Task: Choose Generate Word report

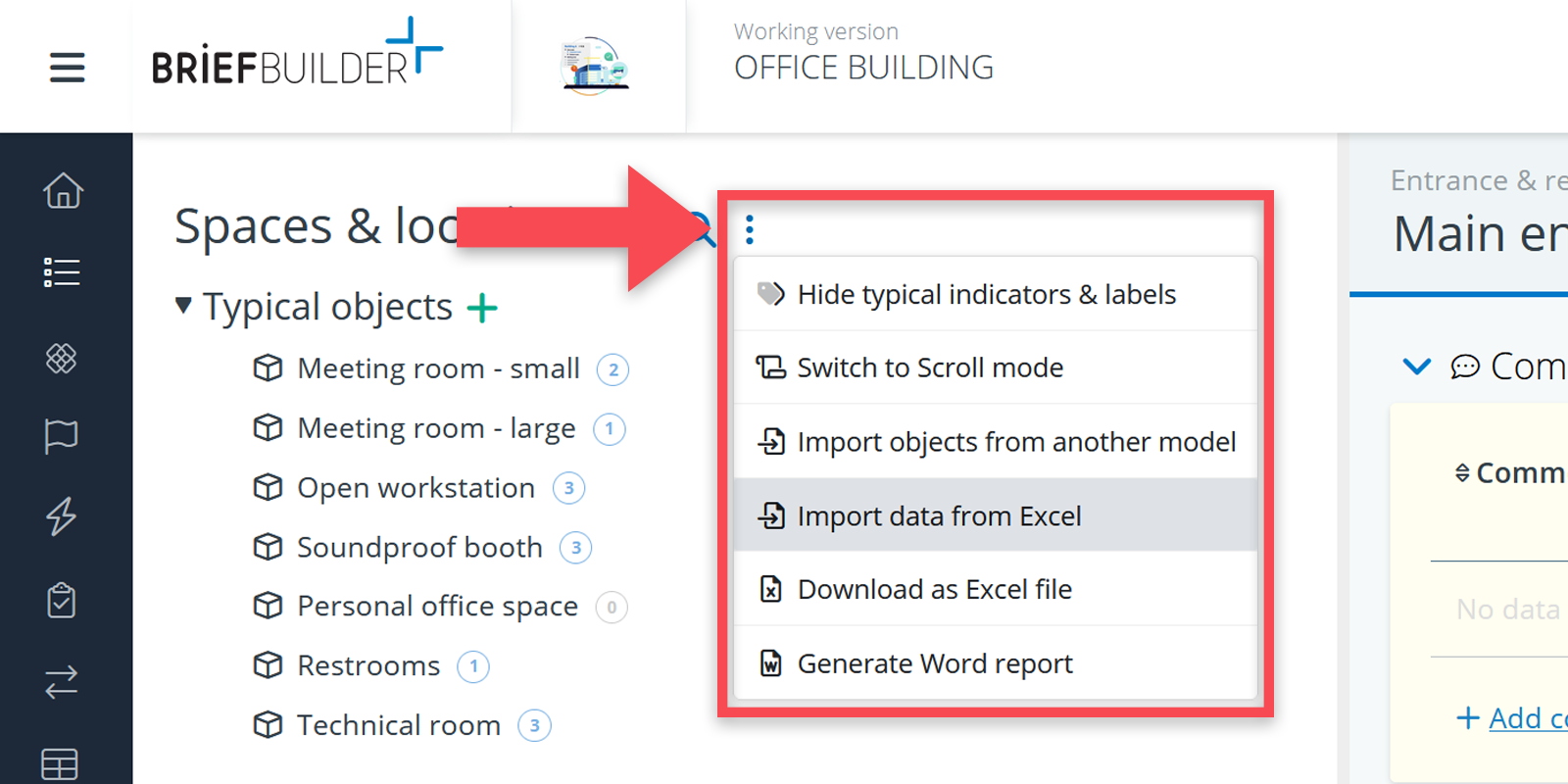Action: pos(935,663)
